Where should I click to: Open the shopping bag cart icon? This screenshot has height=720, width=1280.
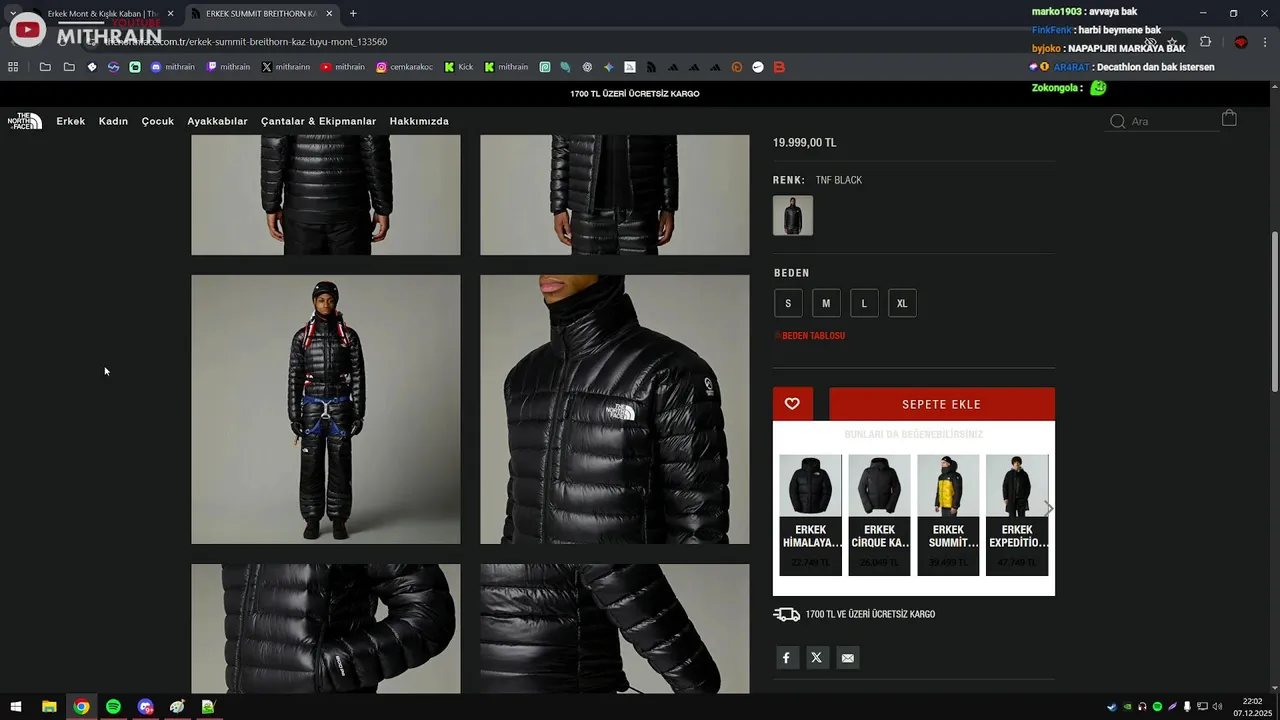click(1229, 118)
